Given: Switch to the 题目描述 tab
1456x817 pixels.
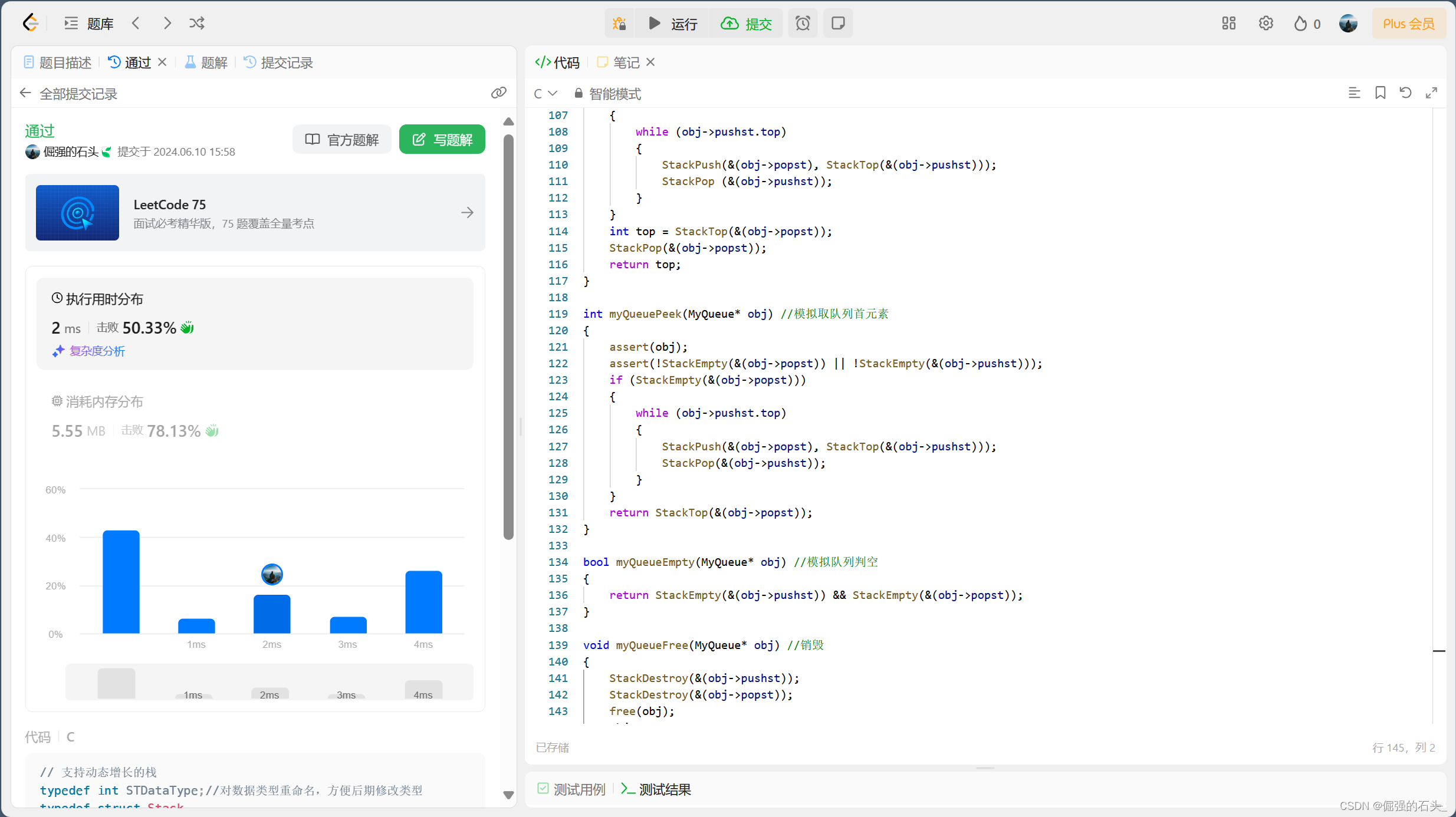Looking at the screenshot, I should pos(58,62).
